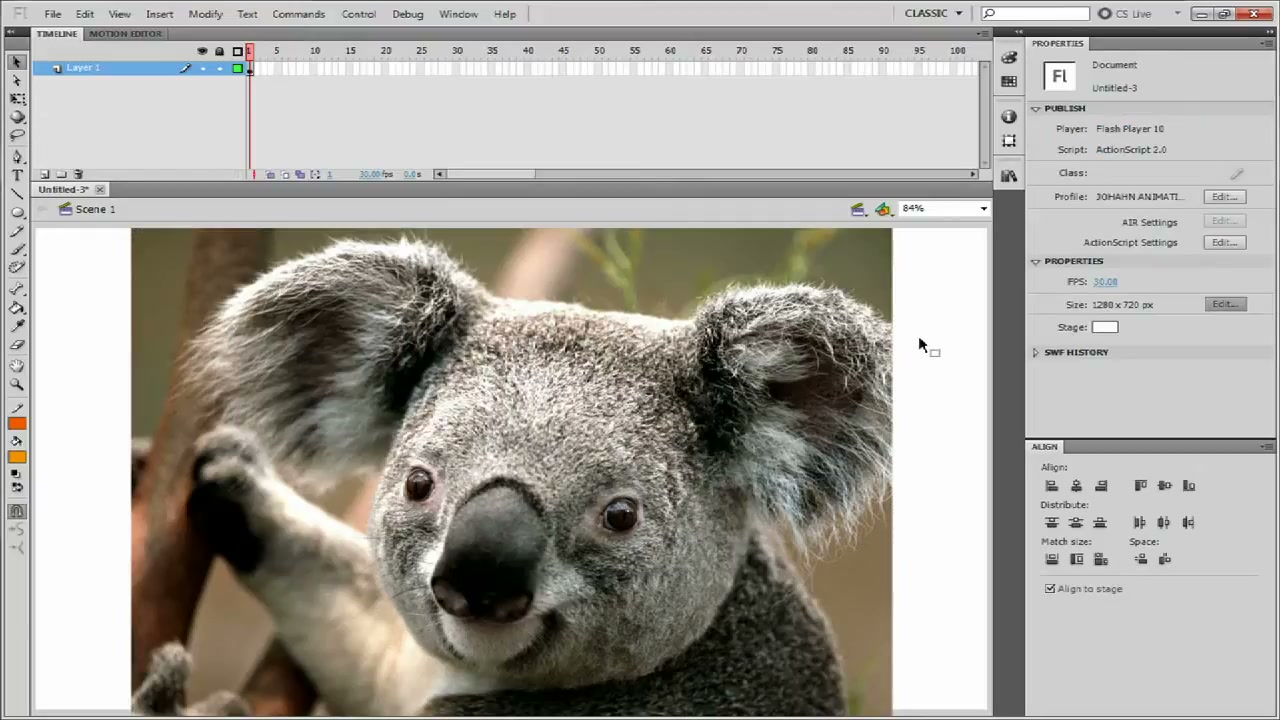Image resolution: width=1280 pixels, height=720 pixels.
Task: Select the Lasso tool
Action: [17, 135]
